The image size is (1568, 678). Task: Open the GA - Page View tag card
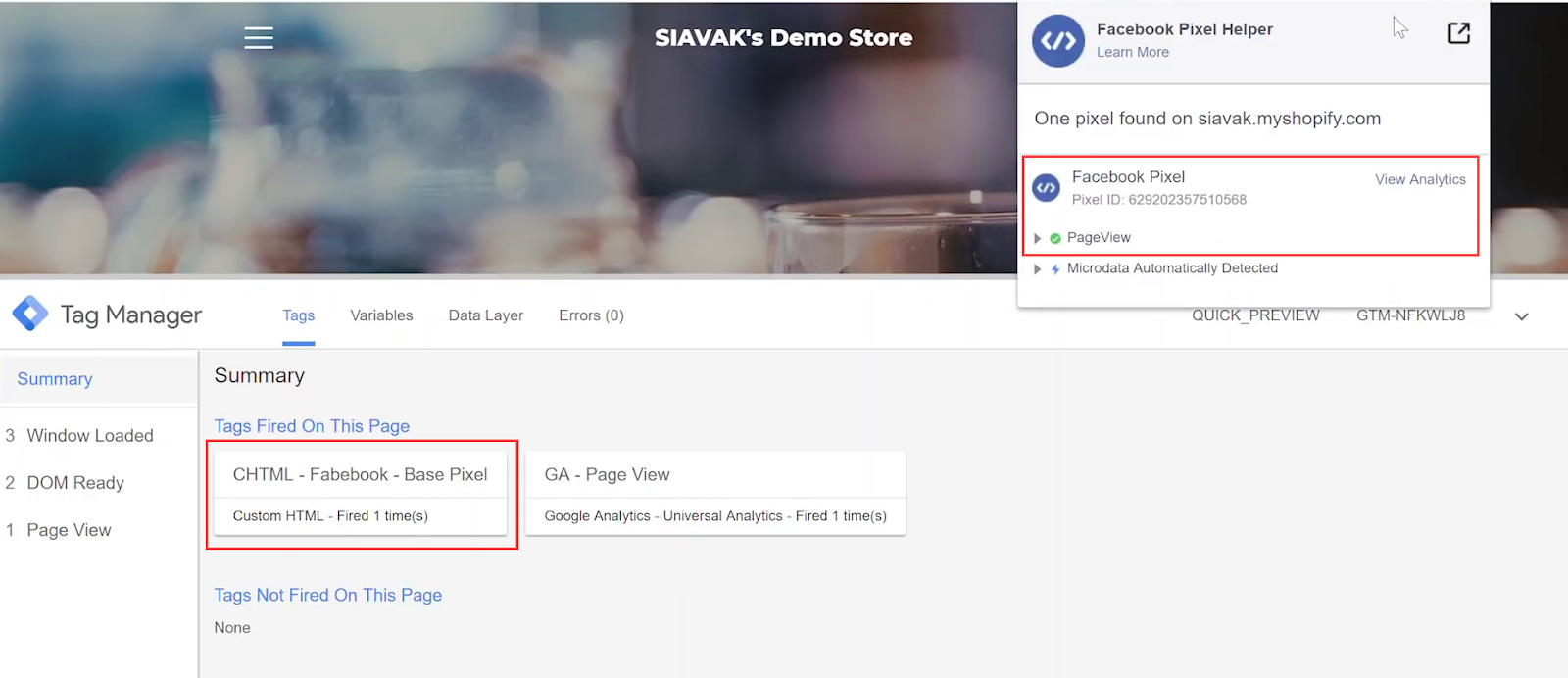click(715, 493)
